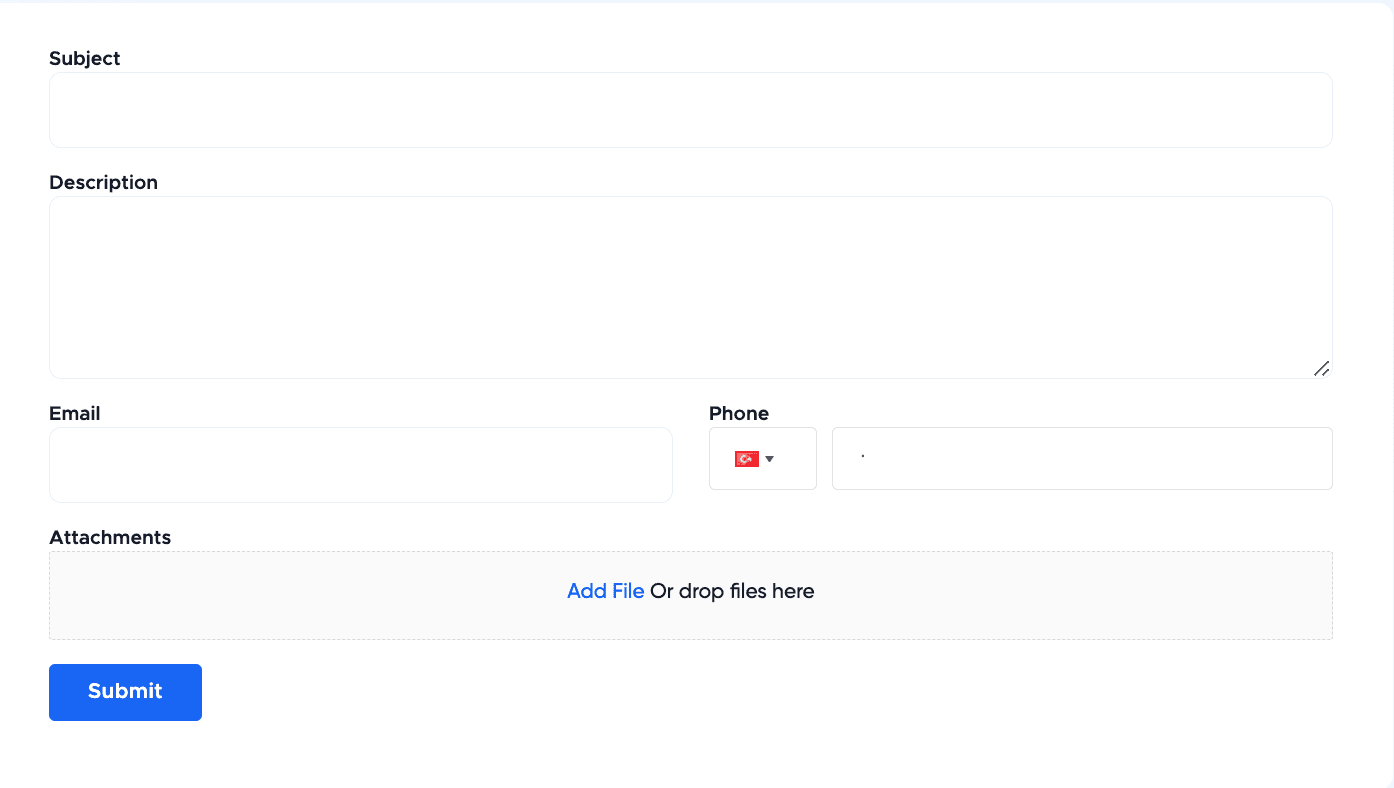Click the Submit button label
Image resolution: width=1394 pixels, height=788 pixels.
point(125,691)
